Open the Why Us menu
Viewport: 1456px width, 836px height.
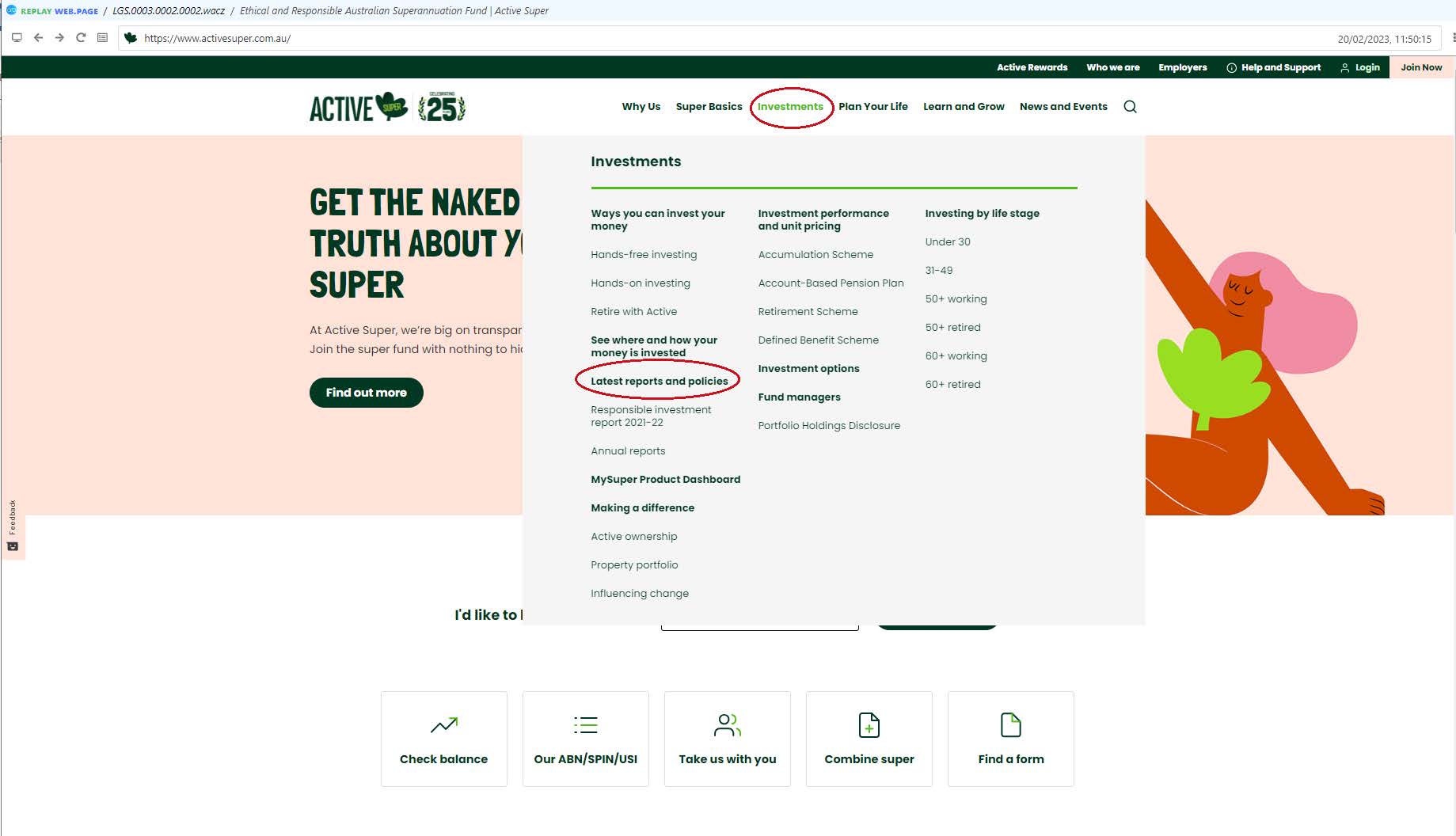641,107
